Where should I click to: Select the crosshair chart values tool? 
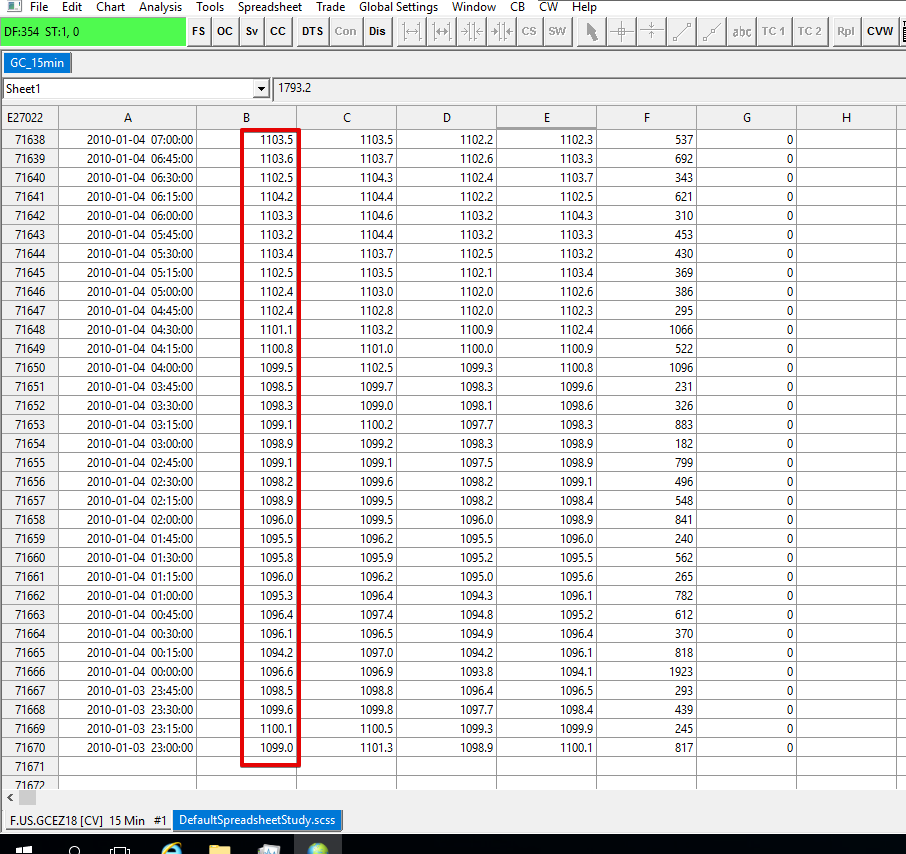621,32
